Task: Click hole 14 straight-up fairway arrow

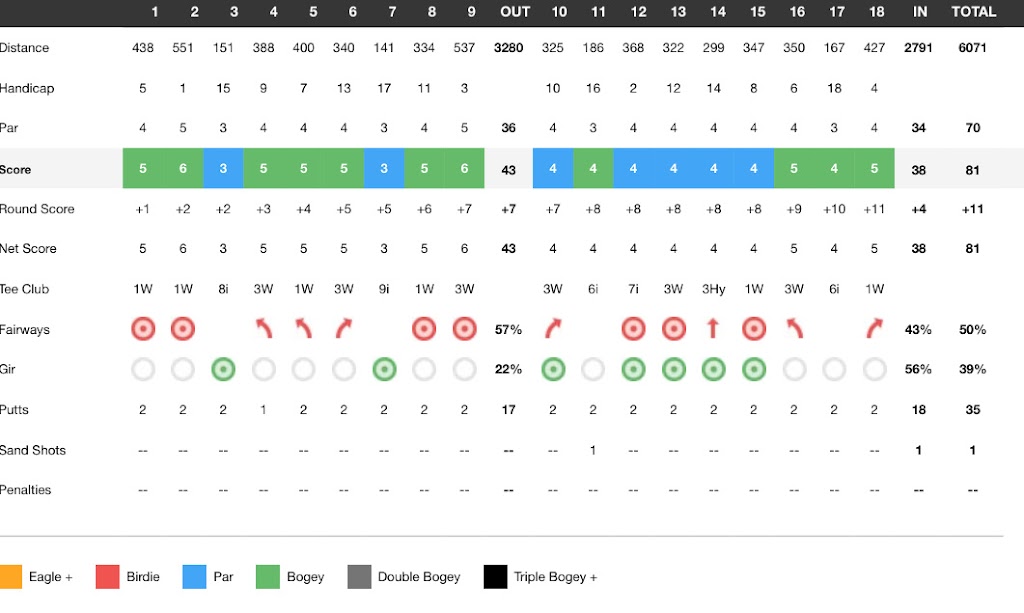Action: tap(713, 329)
